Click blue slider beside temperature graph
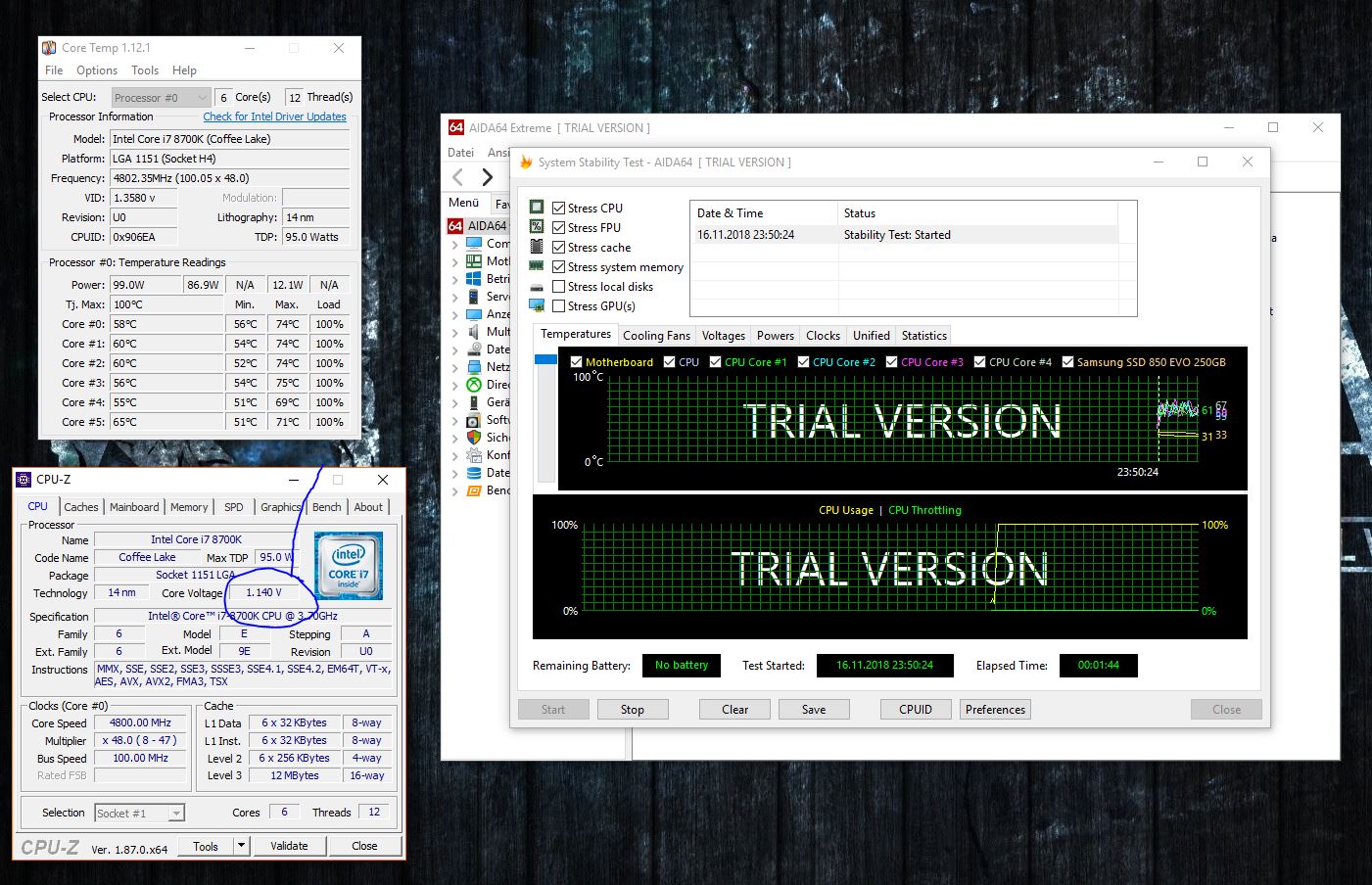 545,359
